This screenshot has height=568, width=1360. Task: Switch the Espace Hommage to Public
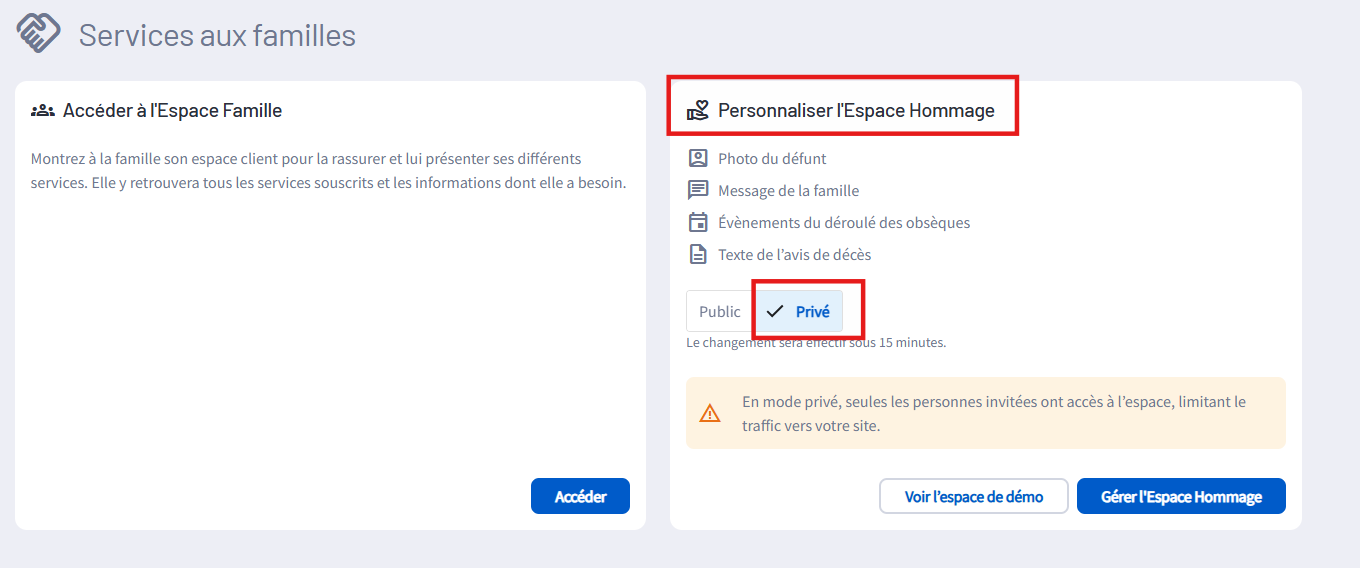point(720,312)
